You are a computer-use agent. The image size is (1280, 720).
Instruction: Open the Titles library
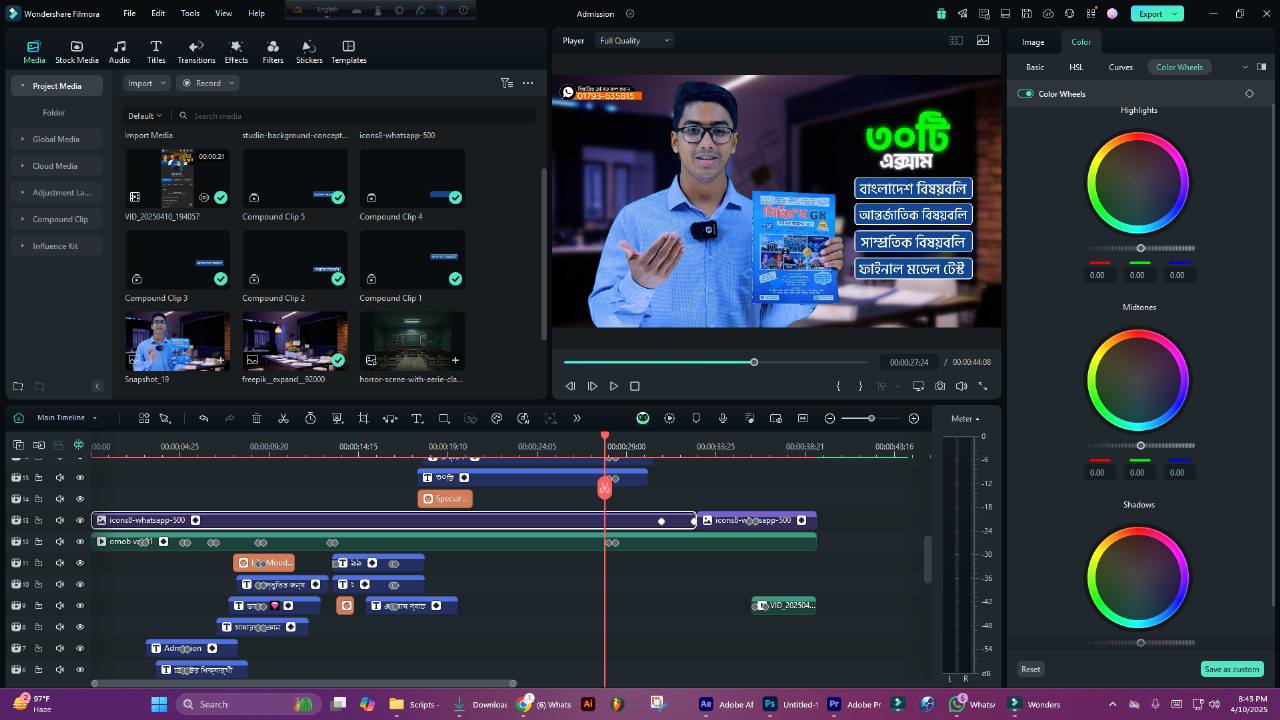click(x=156, y=52)
